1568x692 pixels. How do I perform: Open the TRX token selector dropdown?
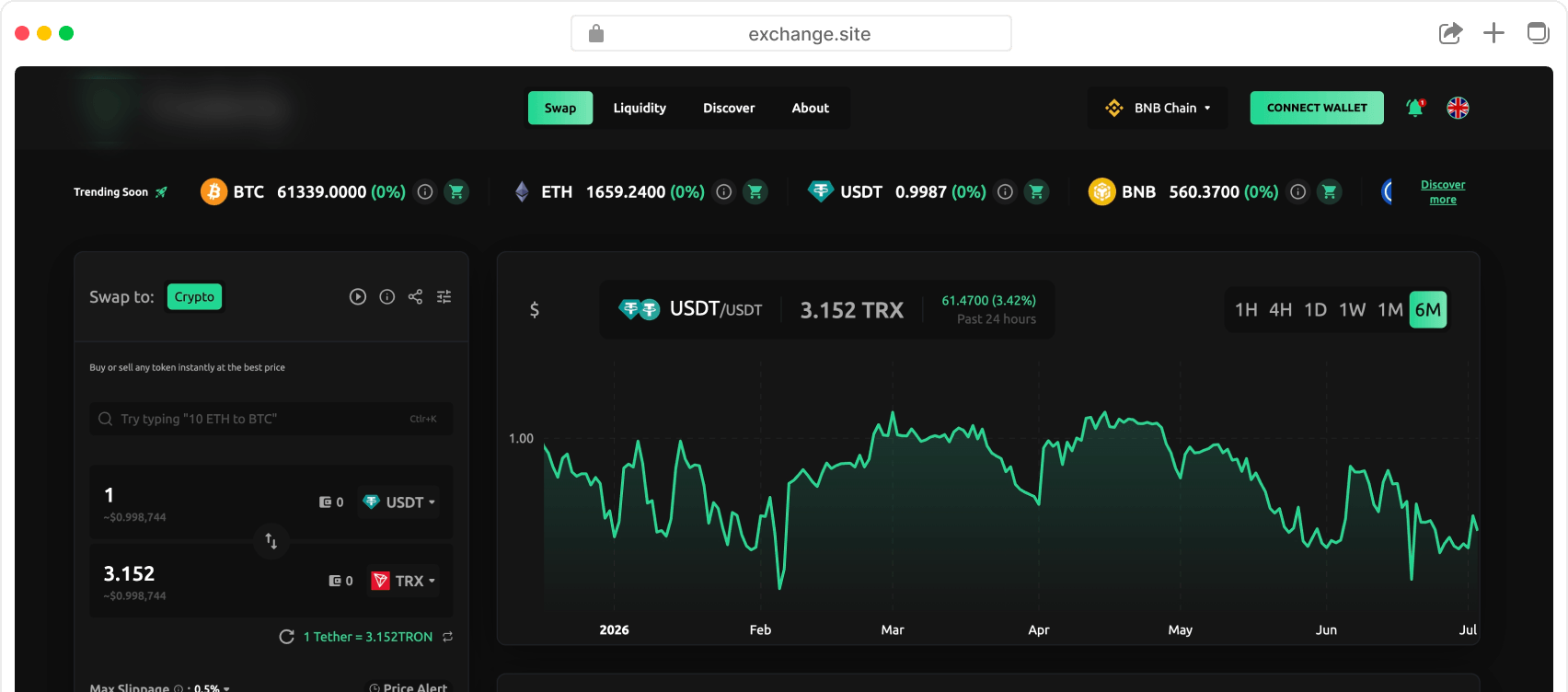(x=404, y=581)
